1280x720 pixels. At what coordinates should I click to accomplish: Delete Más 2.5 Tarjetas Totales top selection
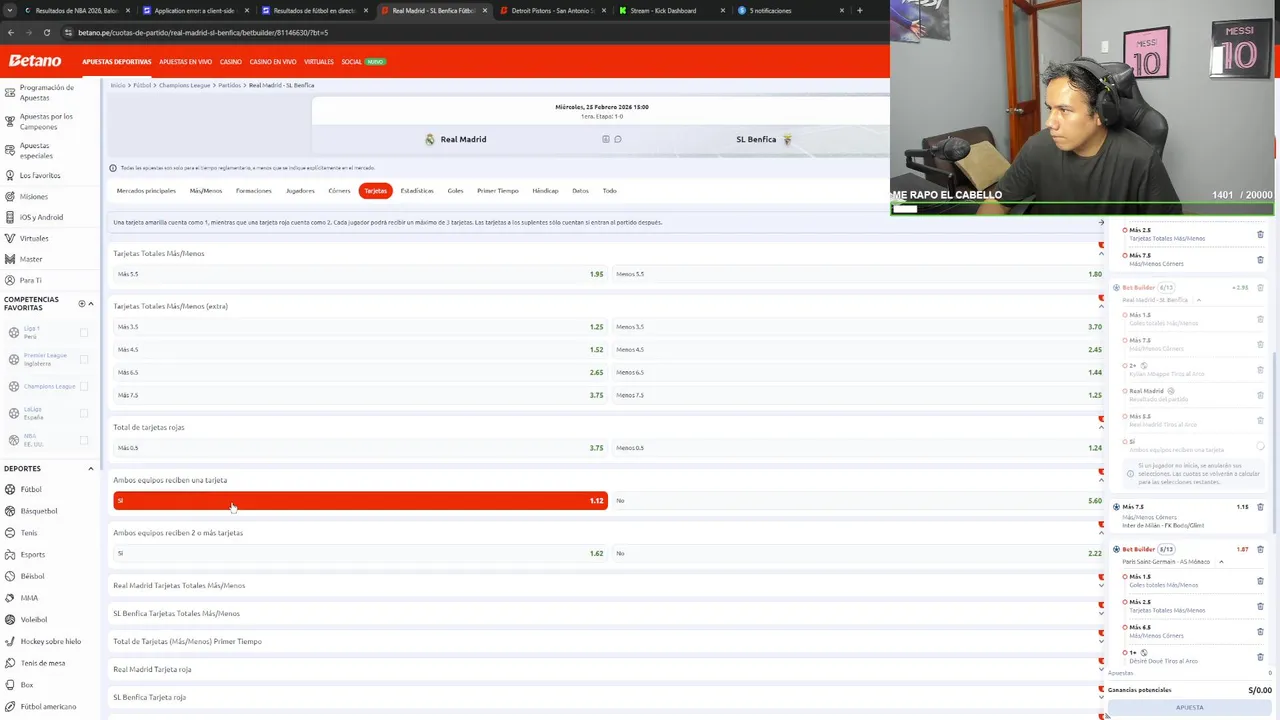1260,234
